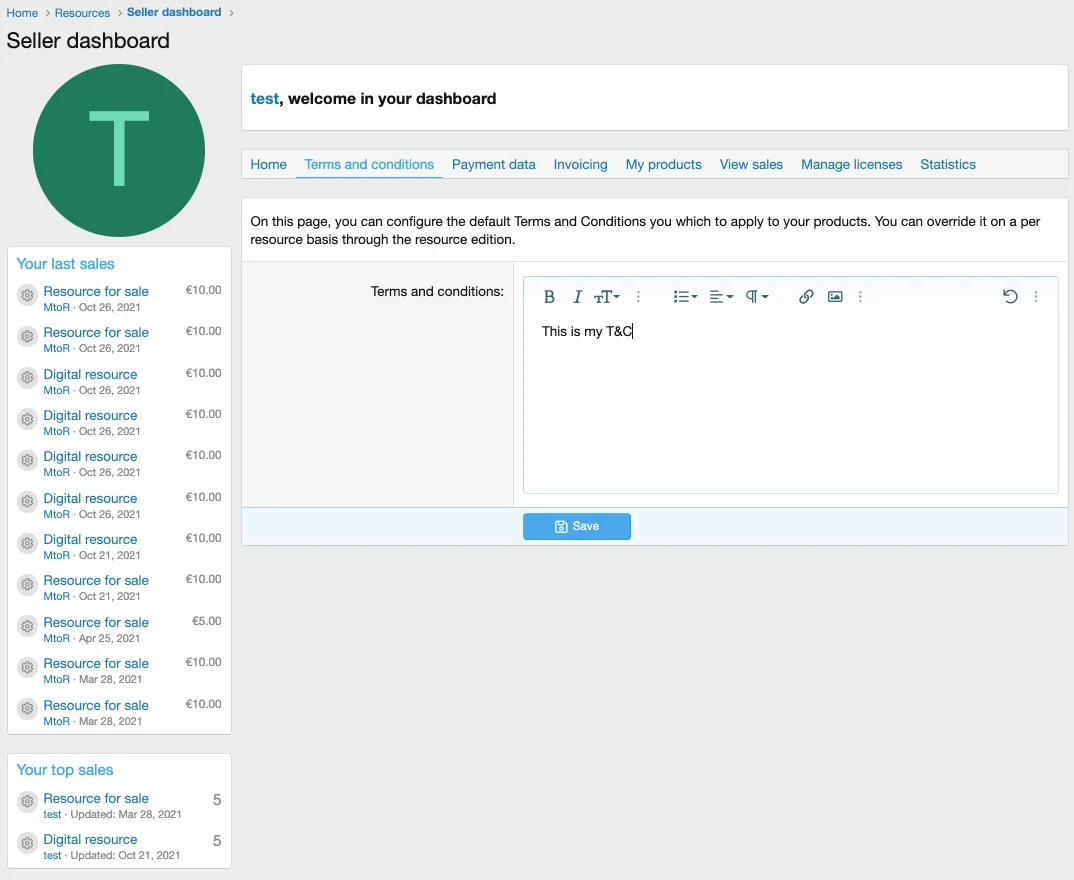The width and height of the screenshot is (1074, 880).
Task: Click gear icon beside Oct 21 Resource for sale
Action: (27, 584)
